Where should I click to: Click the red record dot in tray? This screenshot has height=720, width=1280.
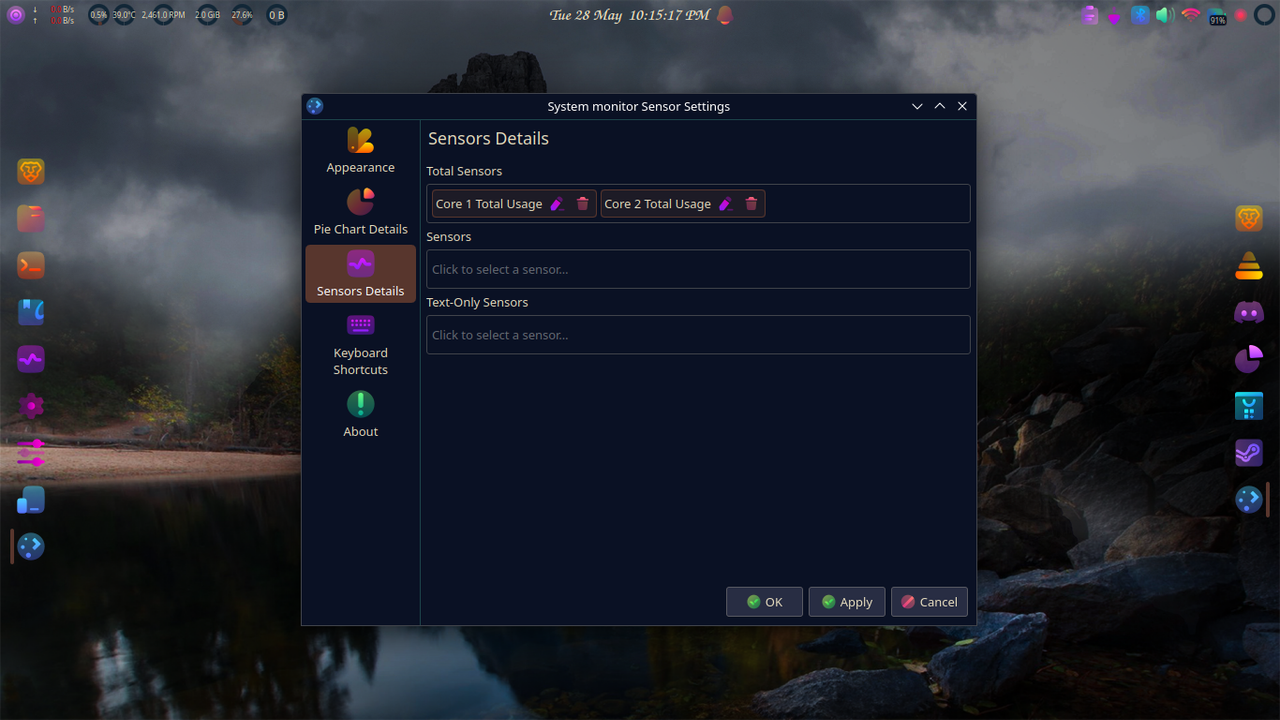1241,15
